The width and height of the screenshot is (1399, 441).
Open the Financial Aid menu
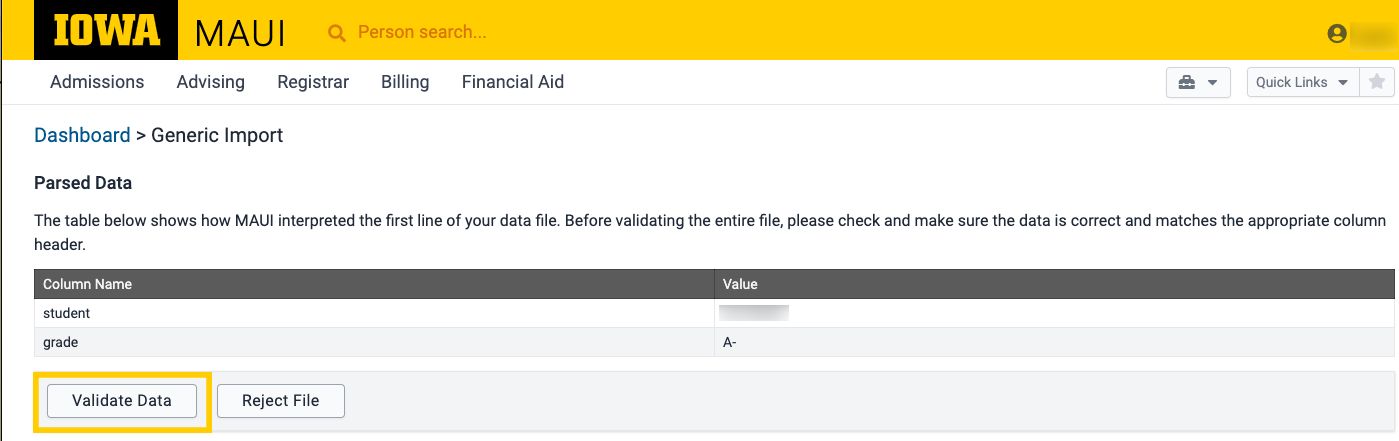tap(513, 82)
